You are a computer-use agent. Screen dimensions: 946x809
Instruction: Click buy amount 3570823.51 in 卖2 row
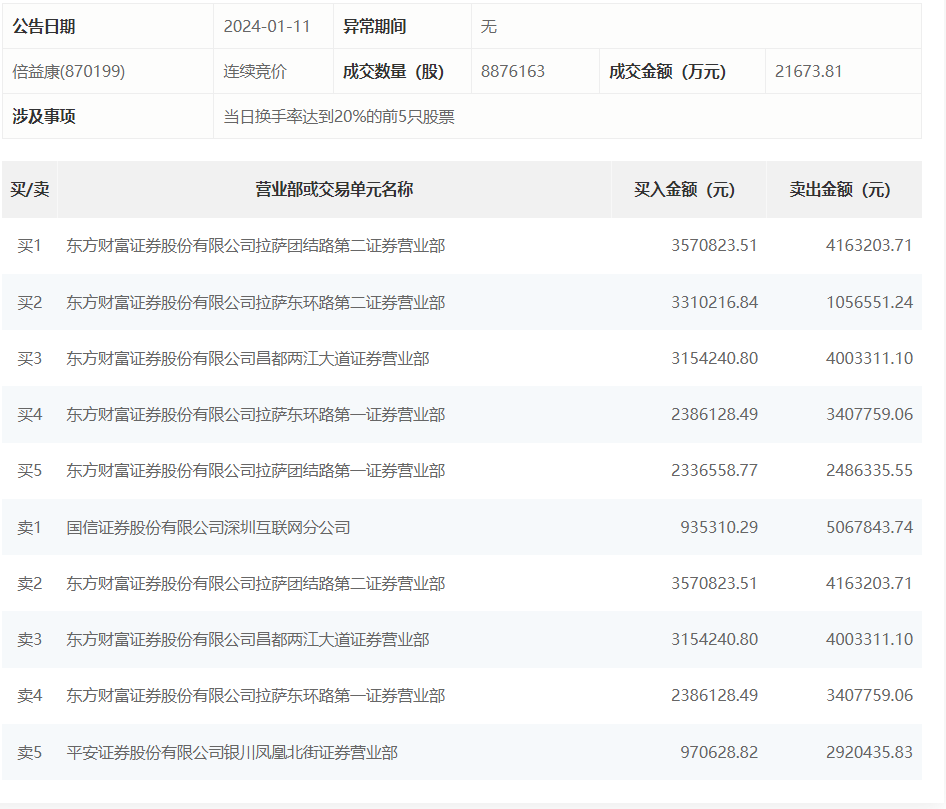click(714, 583)
